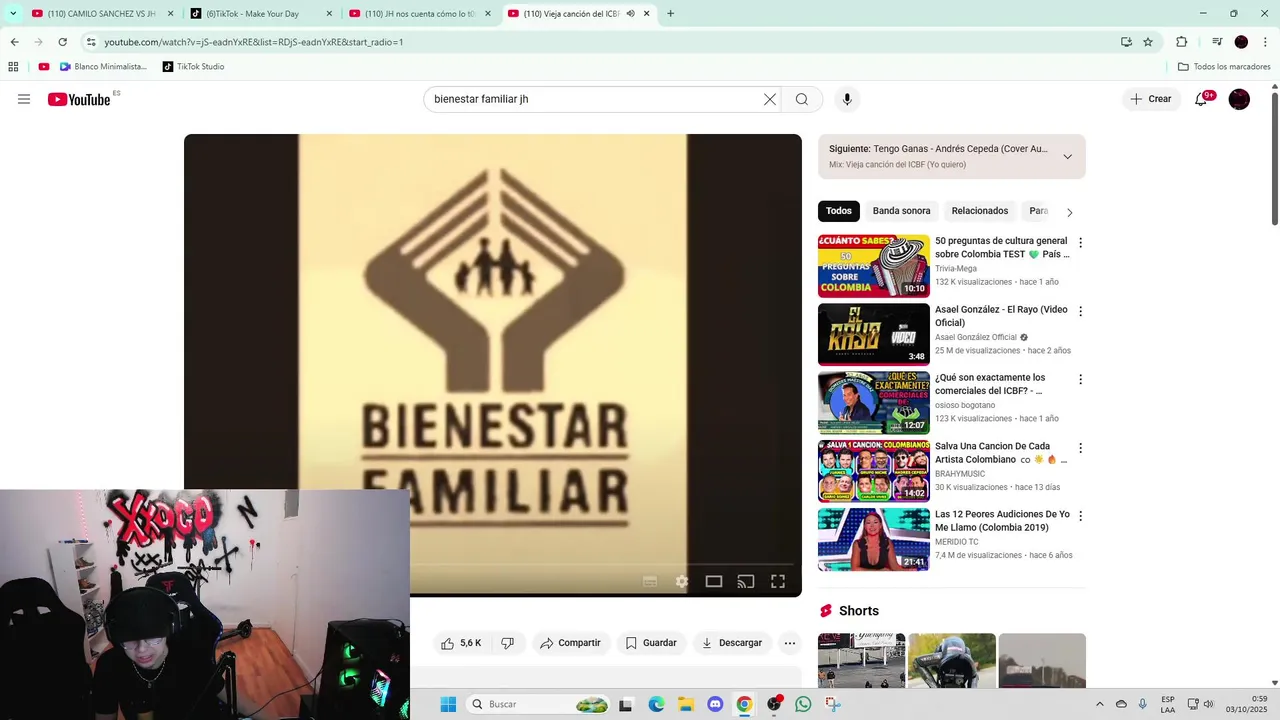Open the tab search dropdown arrow
Image resolution: width=1280 pixels, height=720 pixels.
click(13, 14)
